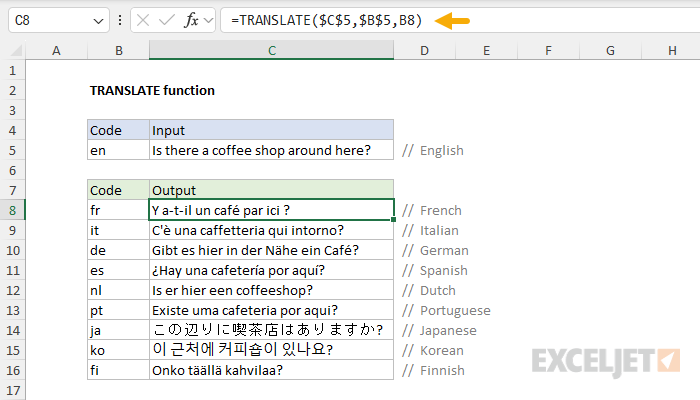
Task: Click the formula bar containing TRANSLATE formula
Action: pyautogui.click(x=460, y=20)
